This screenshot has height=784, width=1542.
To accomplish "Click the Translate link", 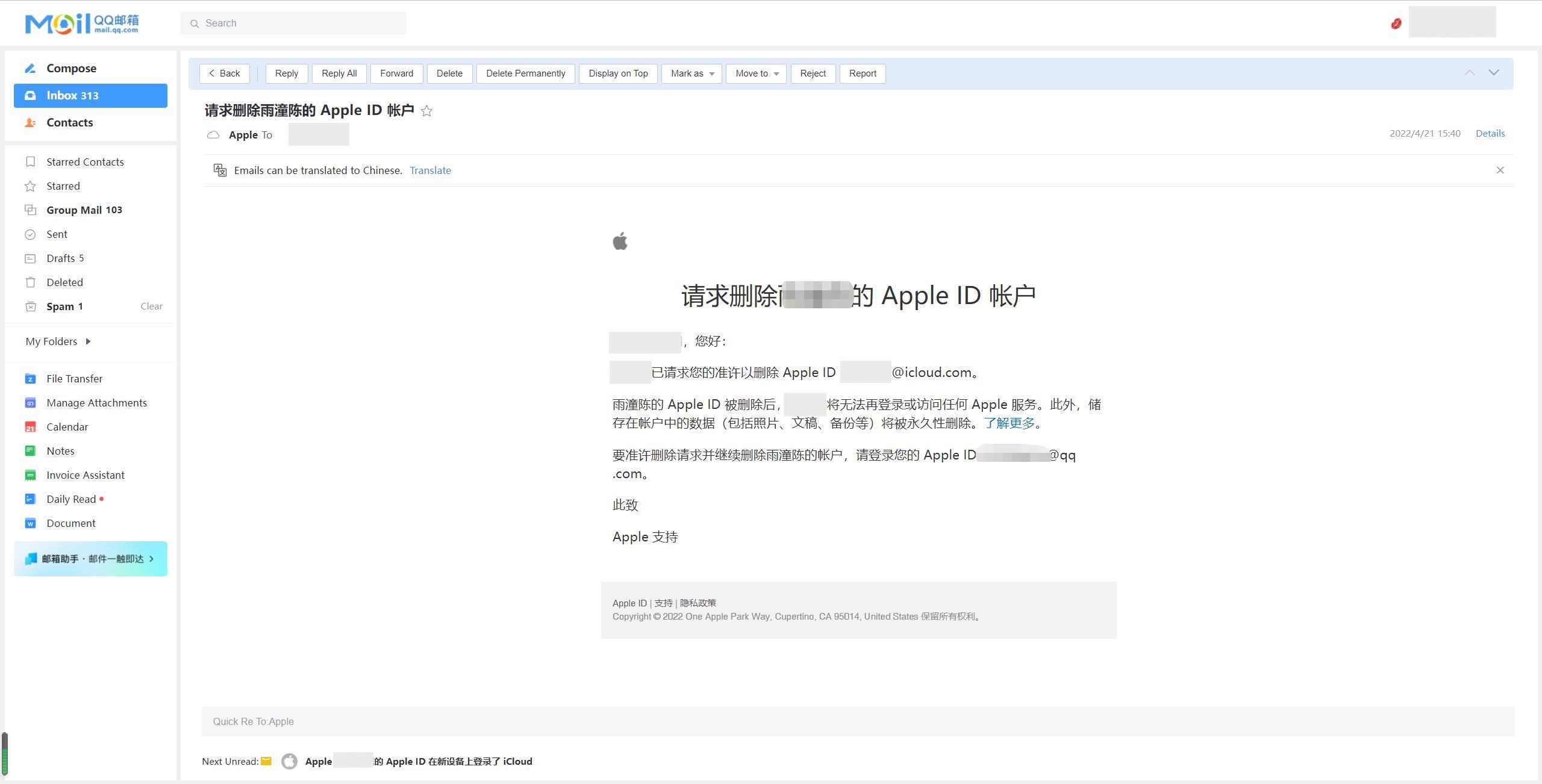I will click(x=430, y=170).
